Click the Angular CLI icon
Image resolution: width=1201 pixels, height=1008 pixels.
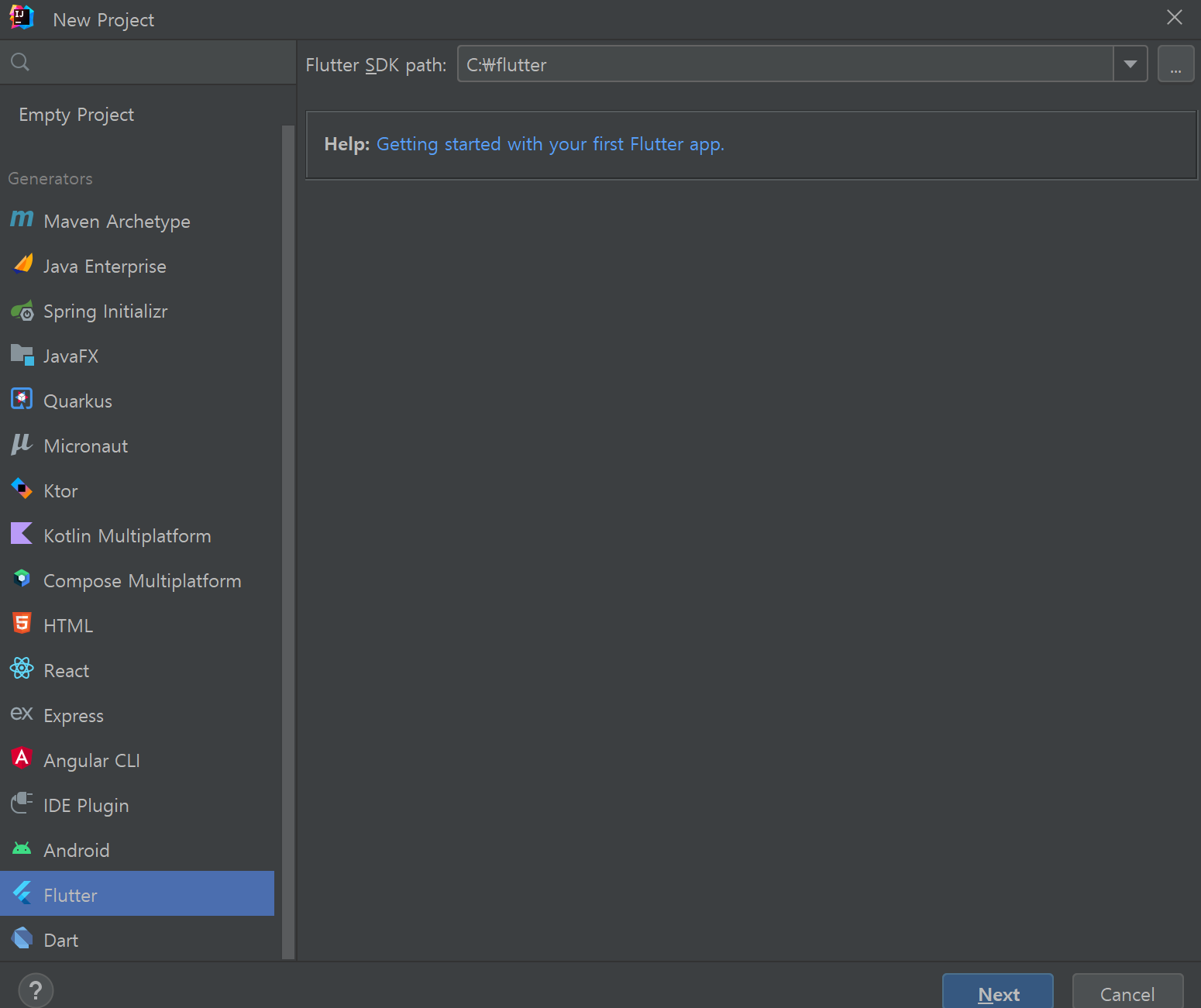pyautogui.click(x=22, y=759)
